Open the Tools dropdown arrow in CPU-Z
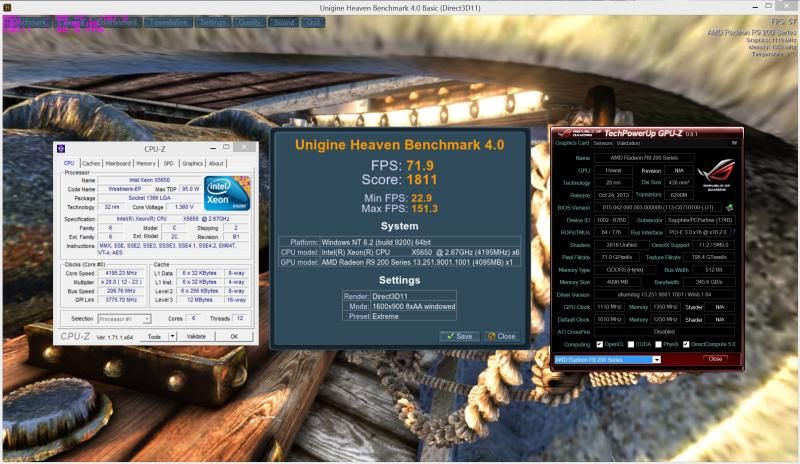The height and width of the screenshot is (464, 800). (172, 336)
